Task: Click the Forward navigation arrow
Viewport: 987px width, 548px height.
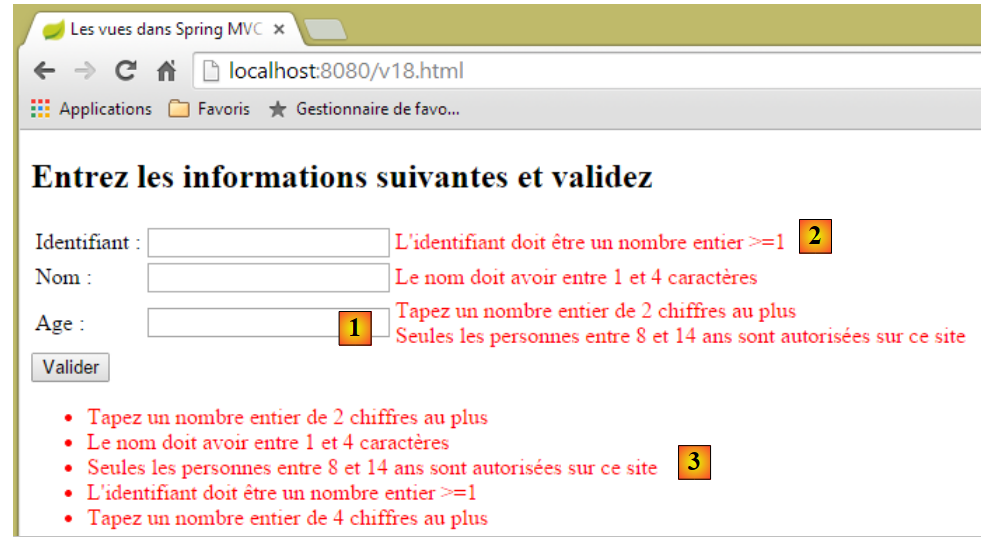Action: pos(85,71)
